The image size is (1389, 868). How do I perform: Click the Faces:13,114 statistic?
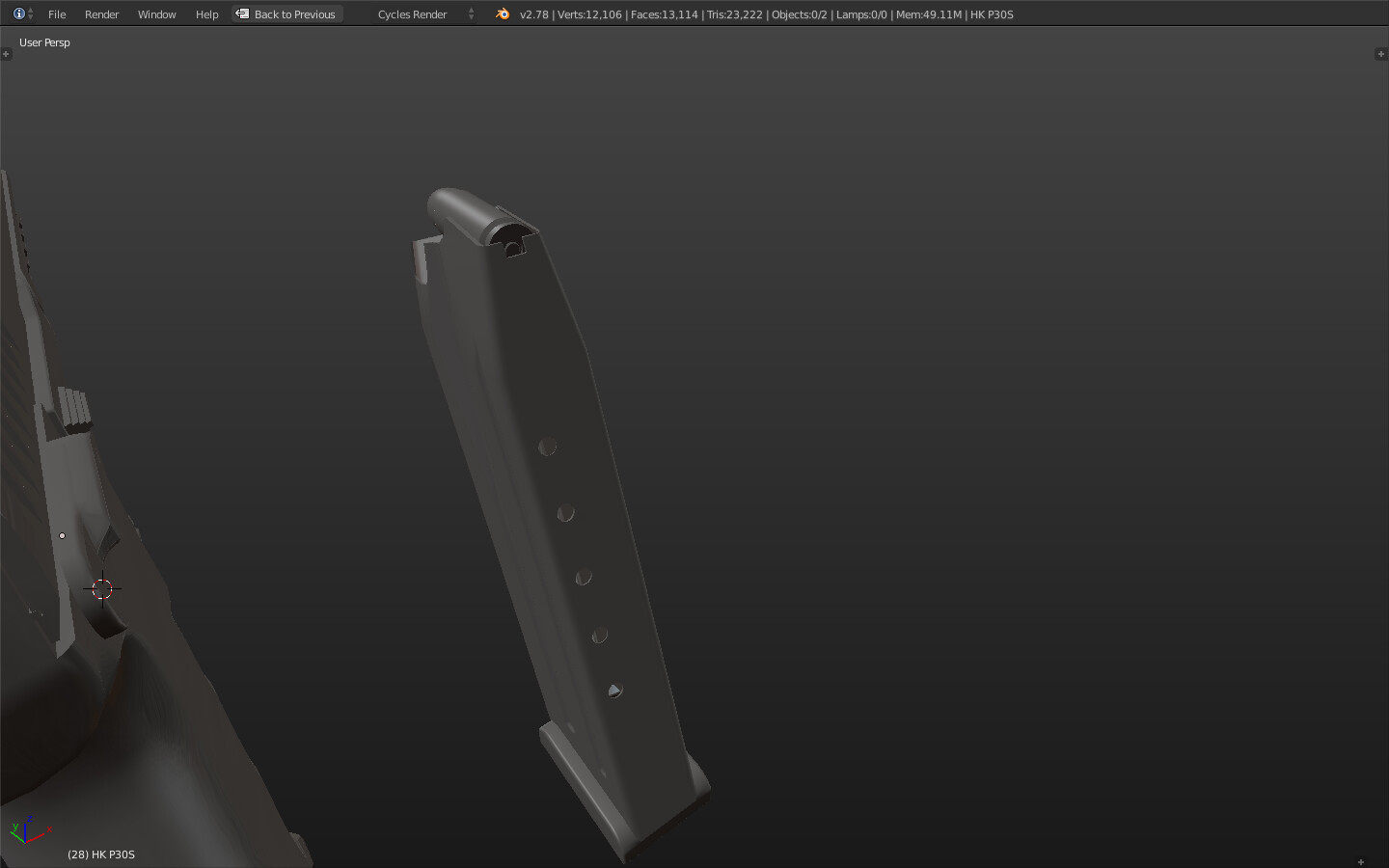[664, 14]
